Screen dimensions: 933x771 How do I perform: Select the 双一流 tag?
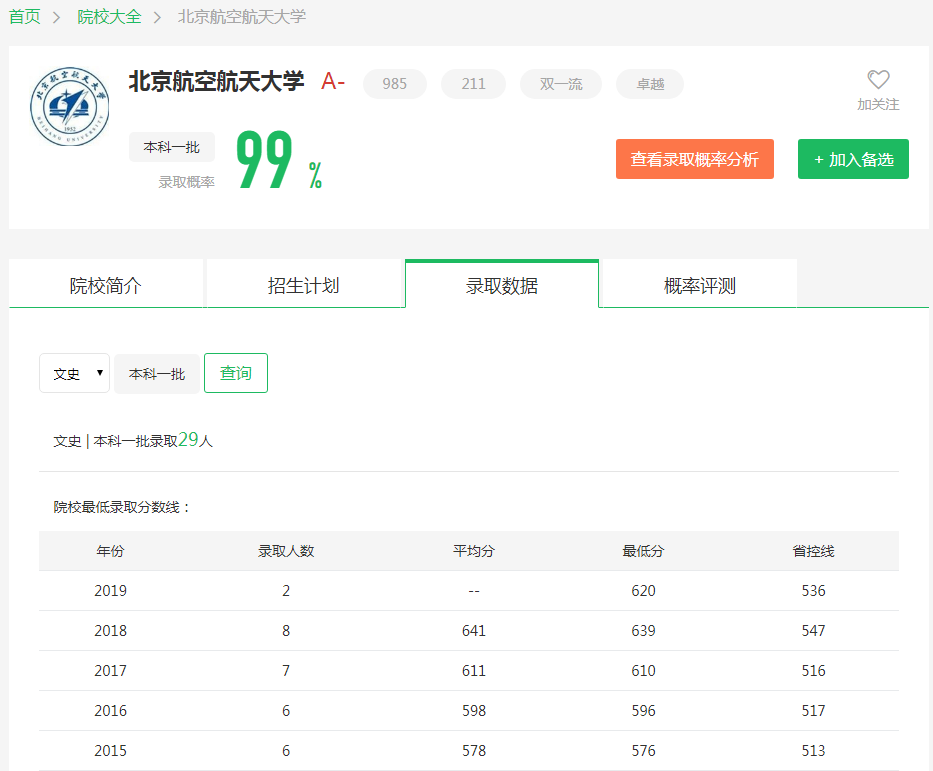click(x=561, y=84)
